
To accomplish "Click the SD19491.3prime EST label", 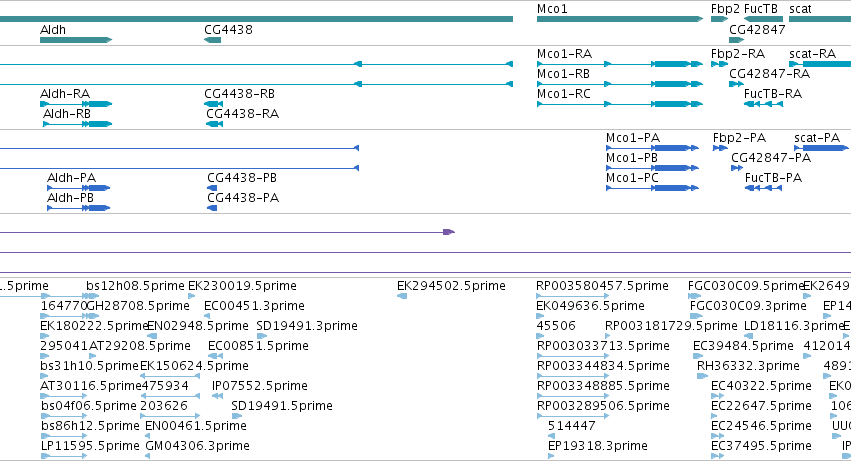I will [x=307, y=326].
